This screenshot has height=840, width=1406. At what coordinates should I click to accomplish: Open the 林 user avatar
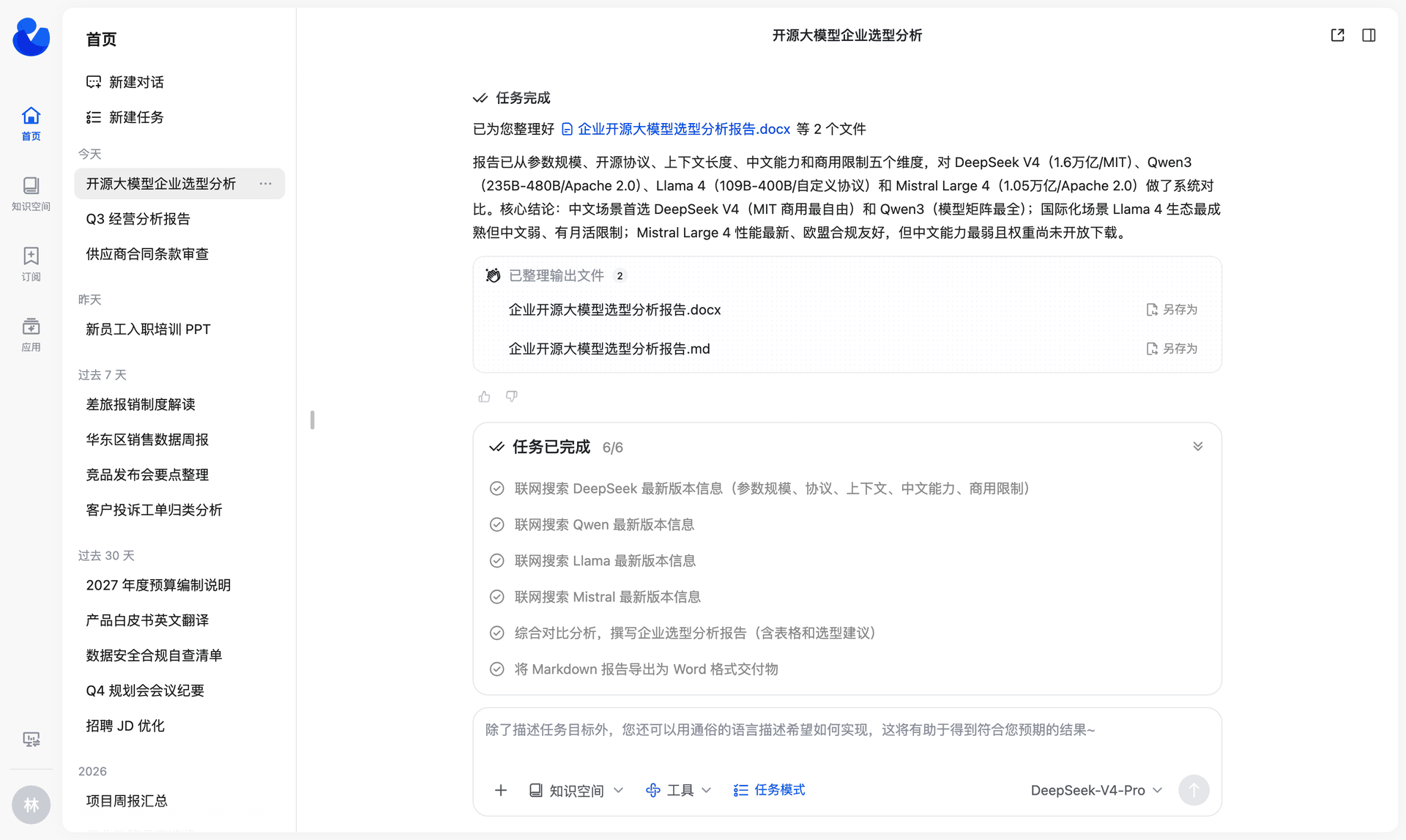(31, 805)
